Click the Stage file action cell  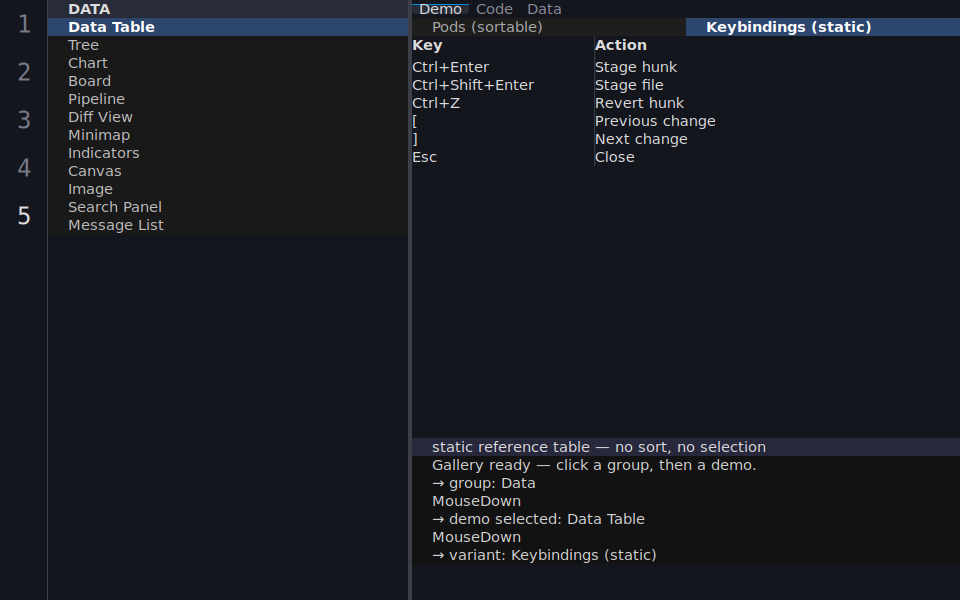coord(777,85)
